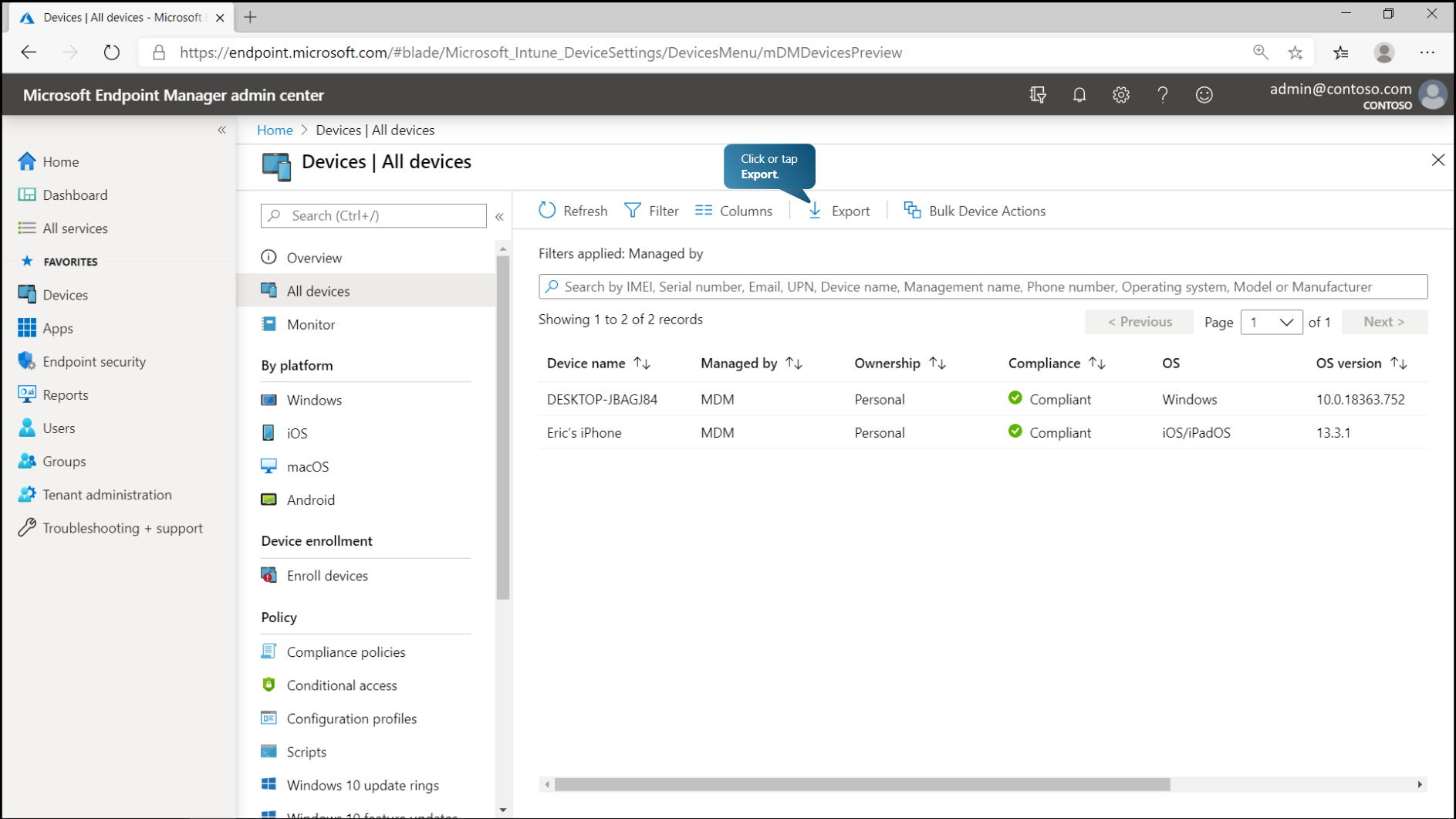Image resolution: width=1456 pixels, height=819 pixels.
Task: Open device Eric's iPhone
Action: point(584,432)
